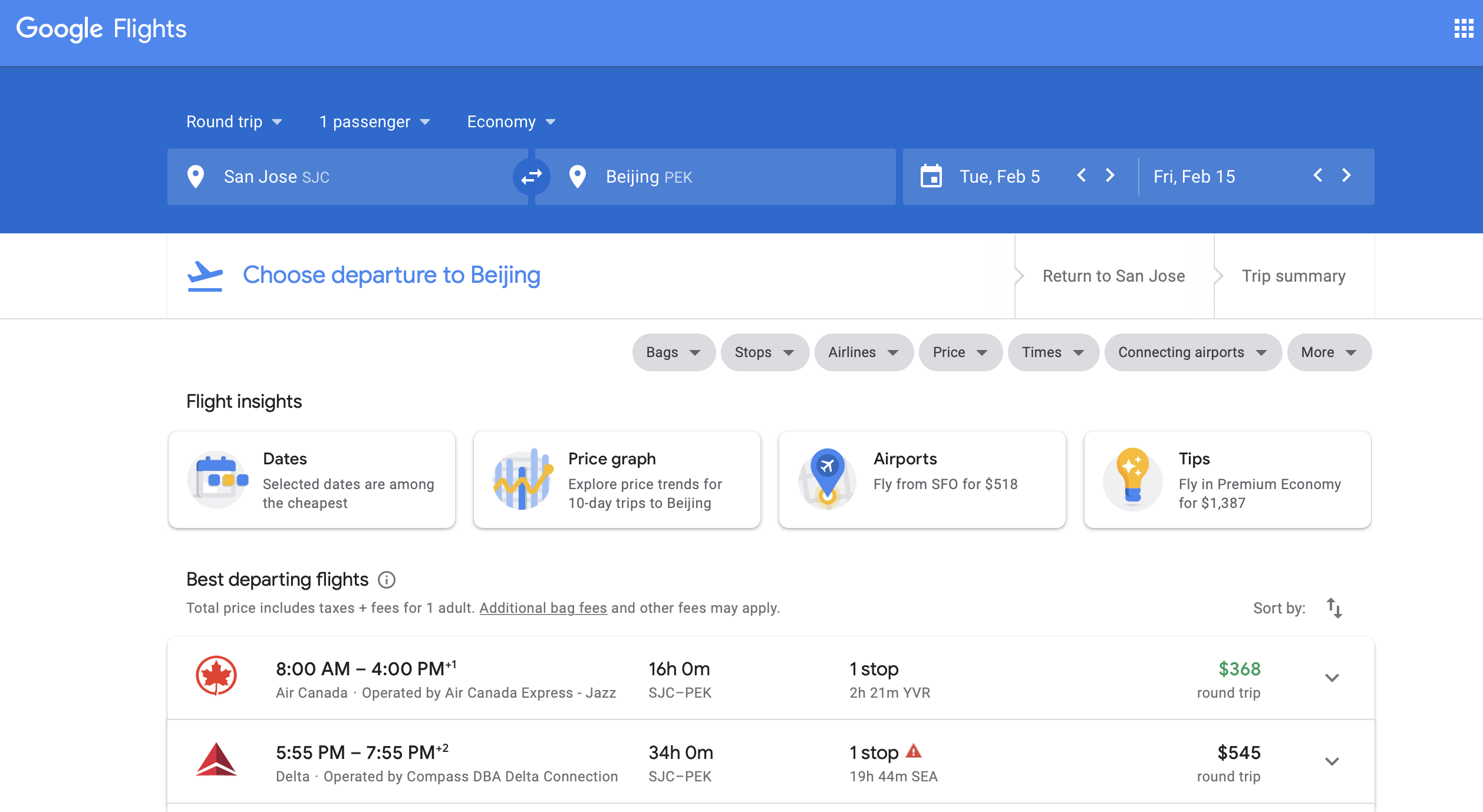The width and height of the screenshot is (1483, 812).
Task: Expand the Delta $545 flight details
Action: tap(1332, 761)
